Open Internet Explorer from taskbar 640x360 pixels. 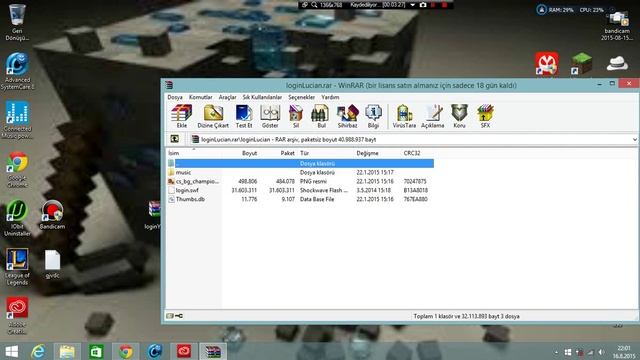pos(38,351)
